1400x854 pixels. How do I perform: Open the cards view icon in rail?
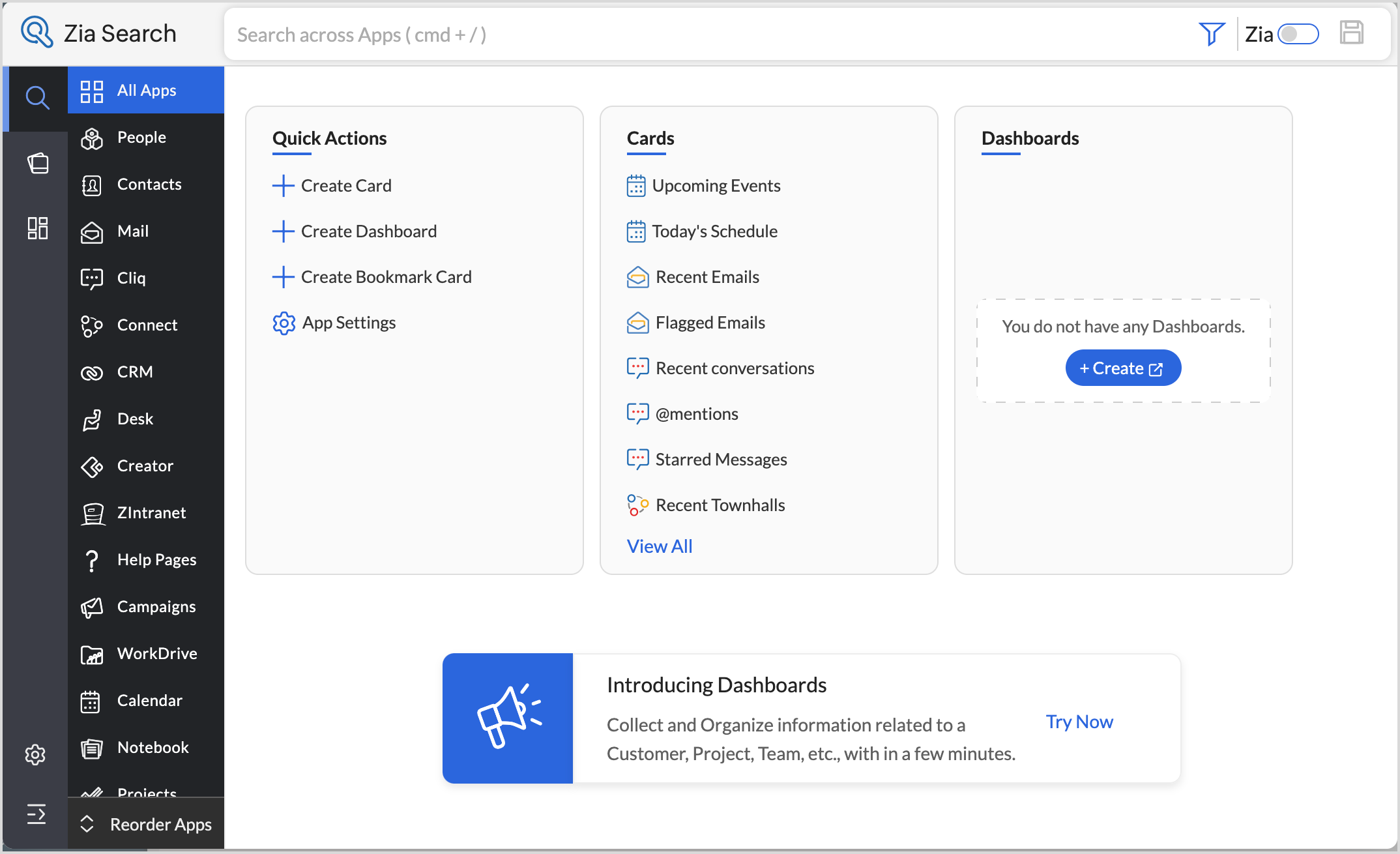coord(37,163)
